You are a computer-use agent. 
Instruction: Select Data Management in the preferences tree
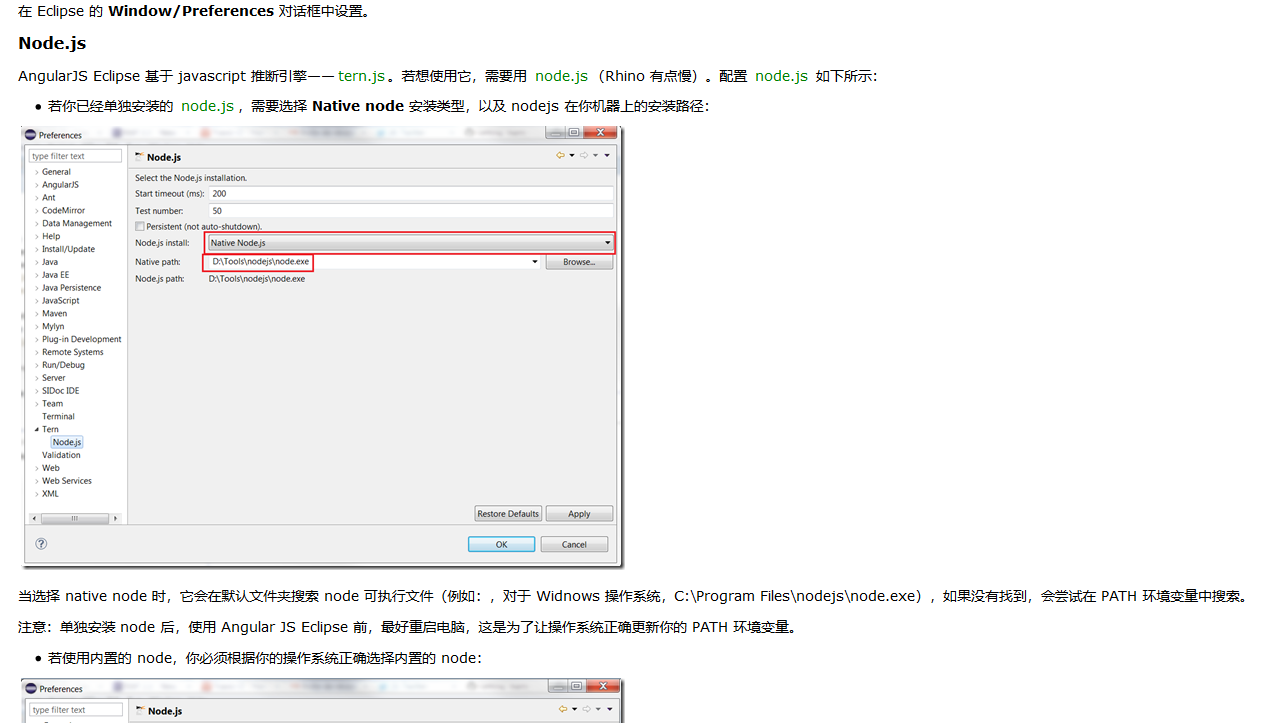[77, 224]
